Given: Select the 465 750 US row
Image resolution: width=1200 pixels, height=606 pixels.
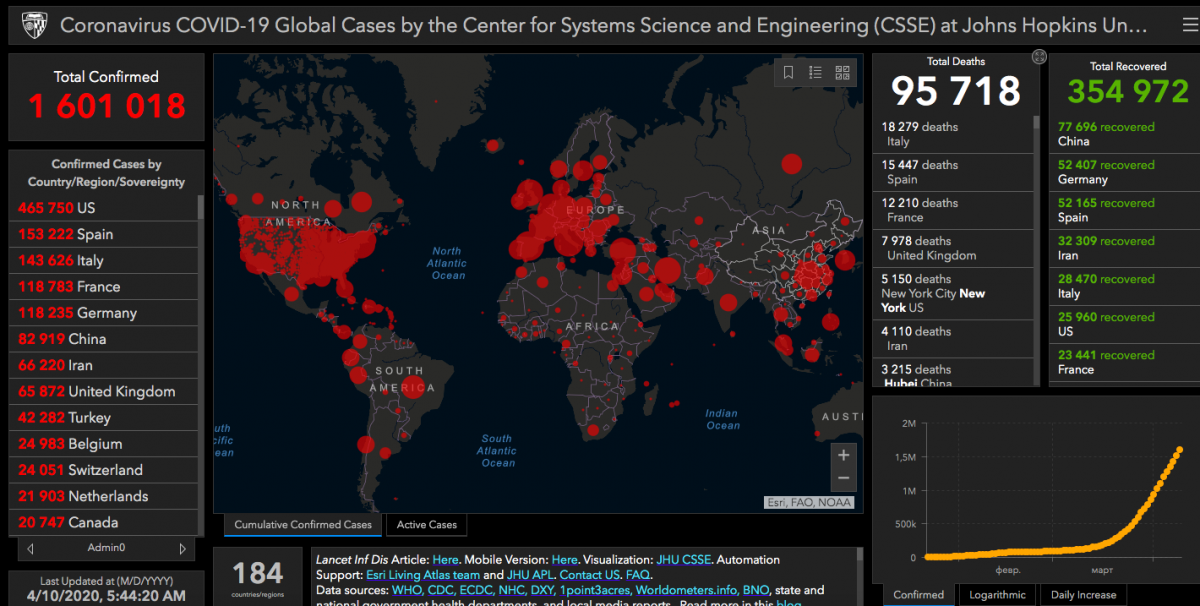Looking at the screenshot, I should pyautogui.click(x=105, y=208).
